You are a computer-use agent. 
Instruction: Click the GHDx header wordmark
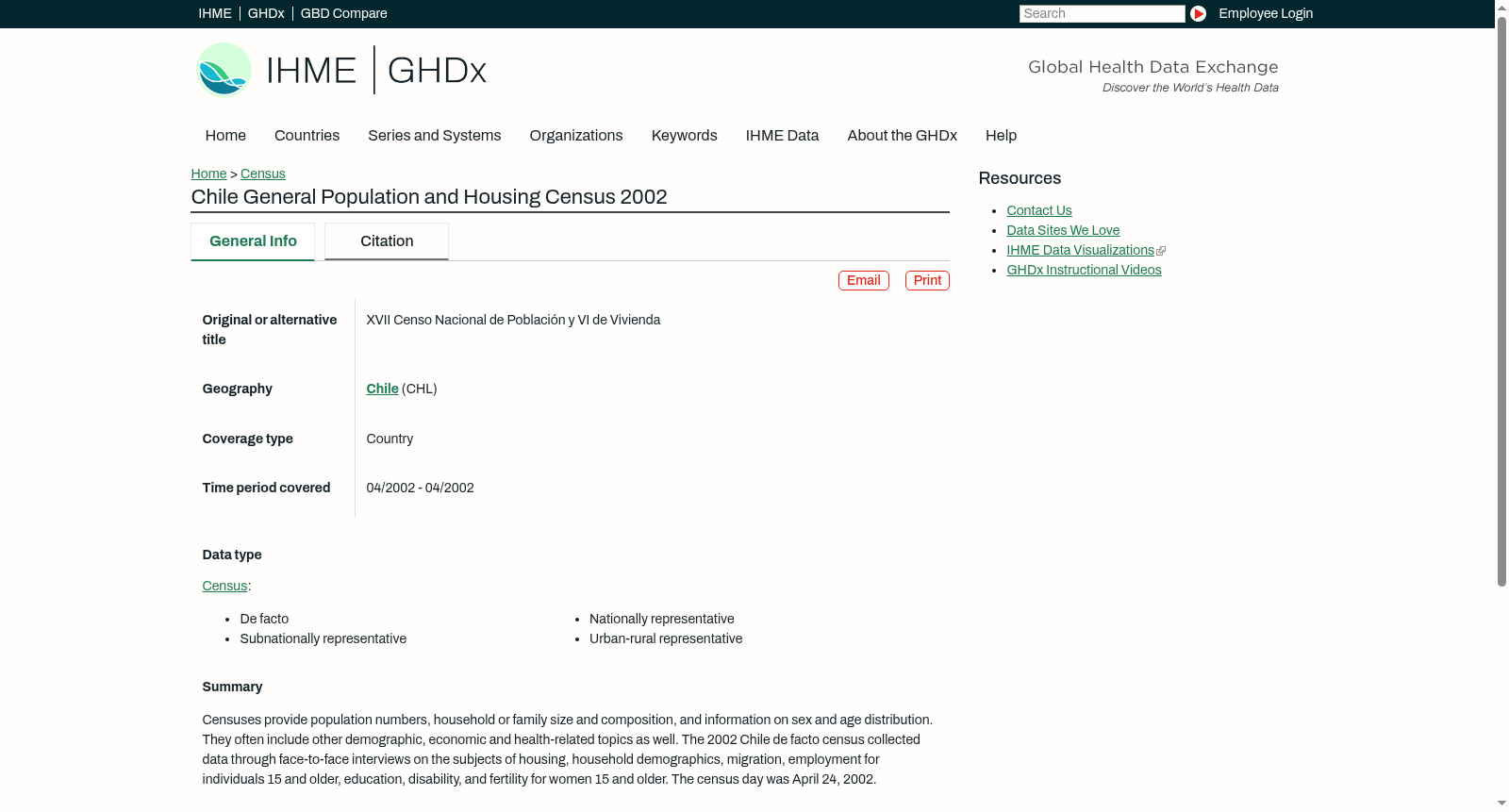(x=437, y=71)
